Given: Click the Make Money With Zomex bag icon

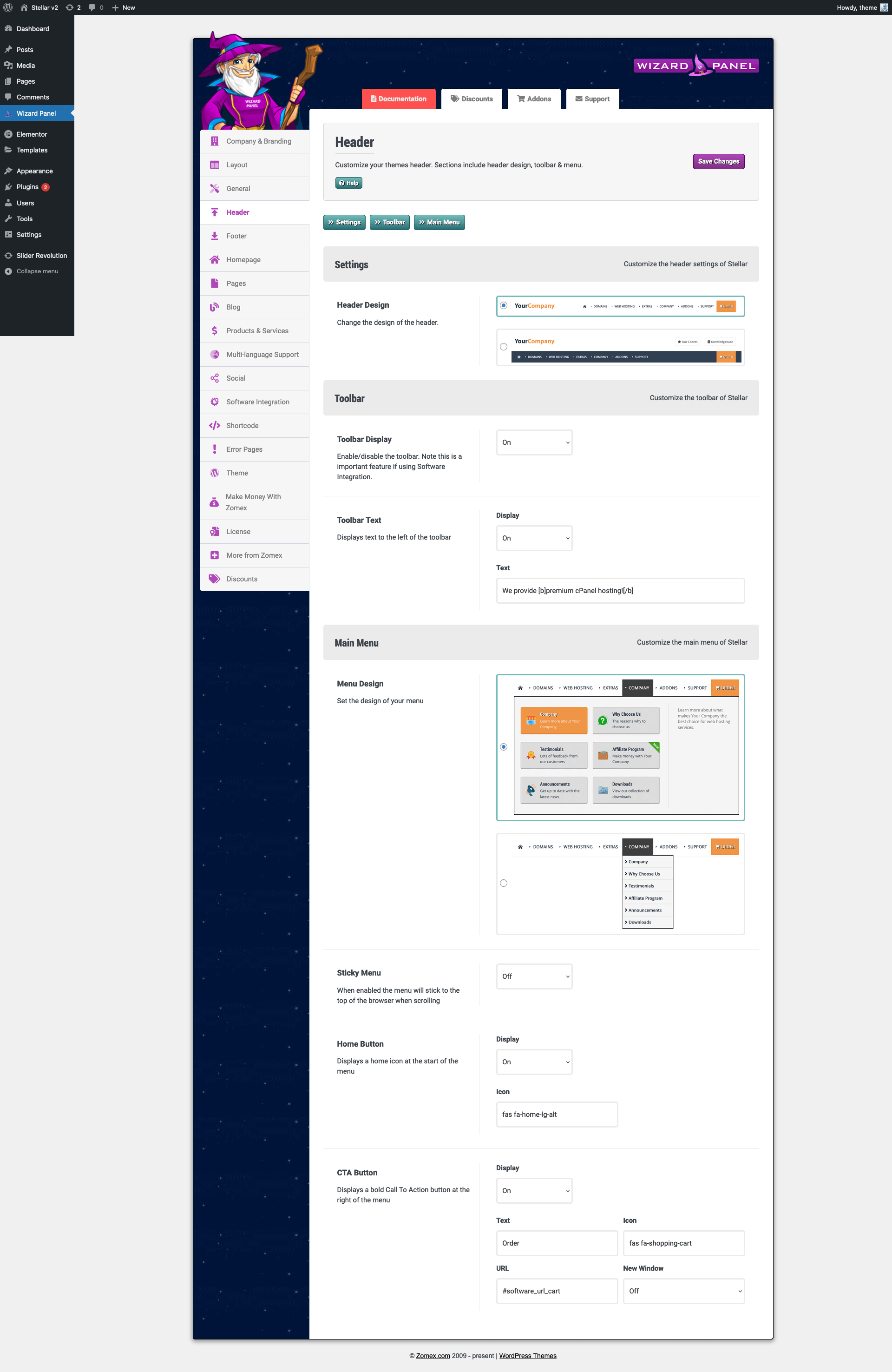Looking at the screenshot, I should [214, 502].
